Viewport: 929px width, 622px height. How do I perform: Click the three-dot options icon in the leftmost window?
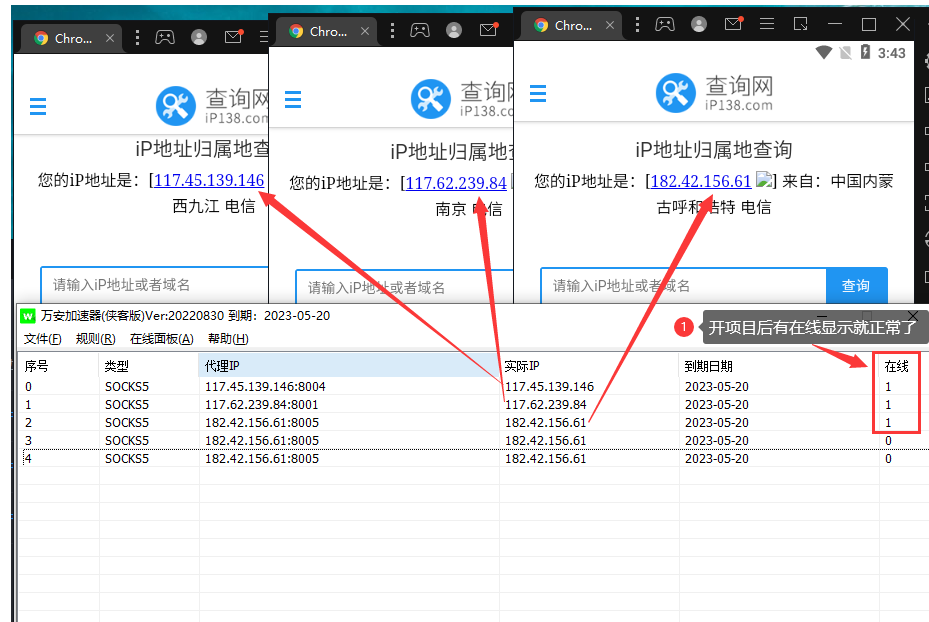134,37
